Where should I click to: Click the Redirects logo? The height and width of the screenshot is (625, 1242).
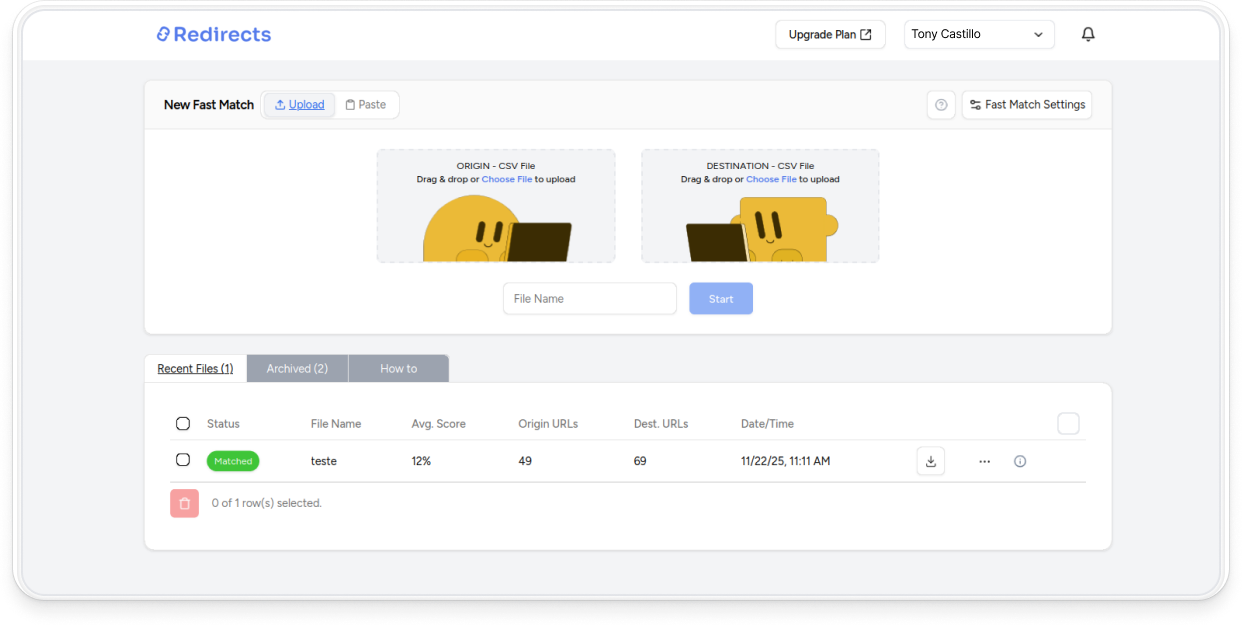tap(213, 34)
